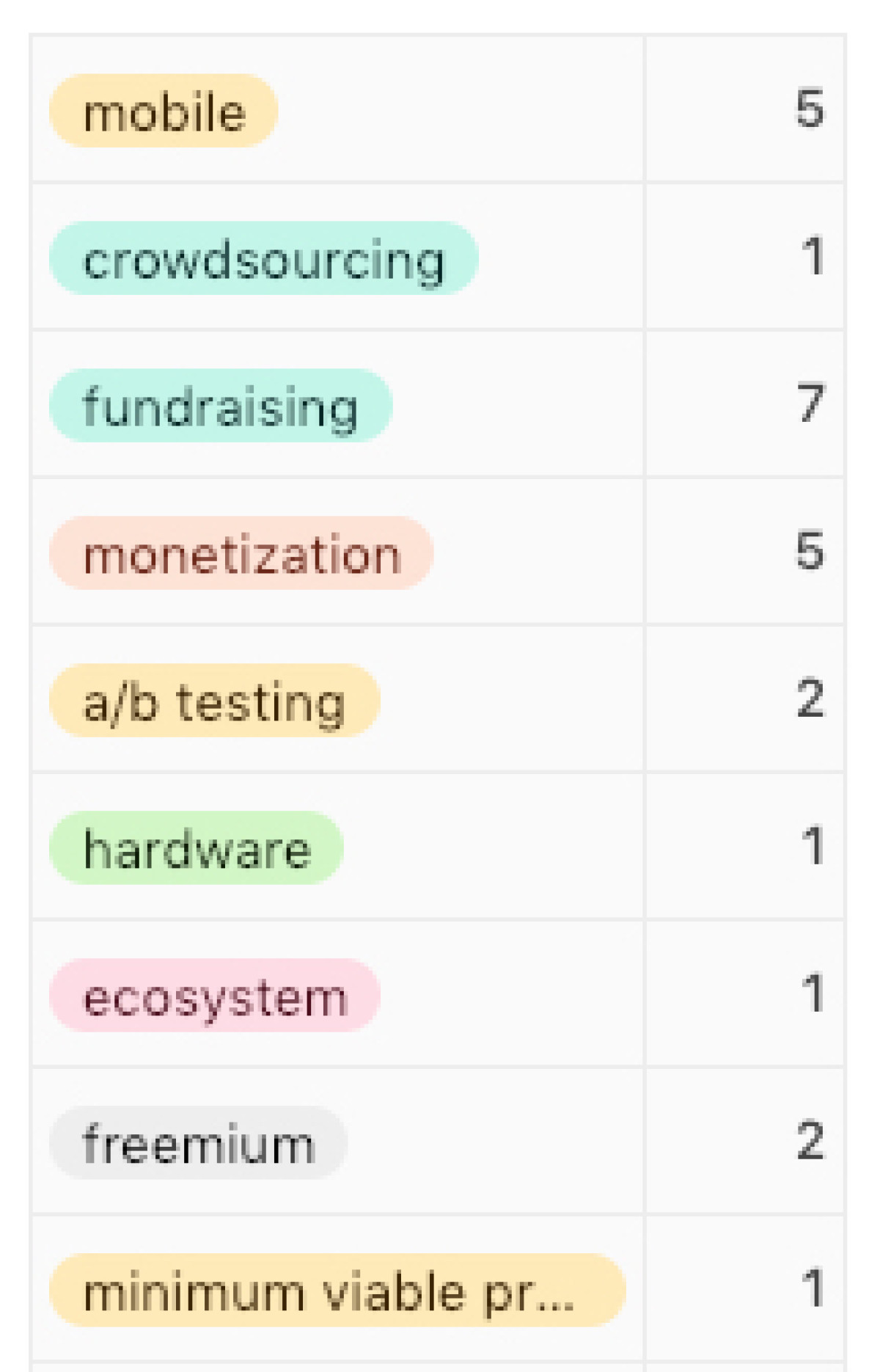Viewport: 880px width, 1372px height.
Task: Click count 1 for minimum viable pr...
Action: click(813, 1288)
